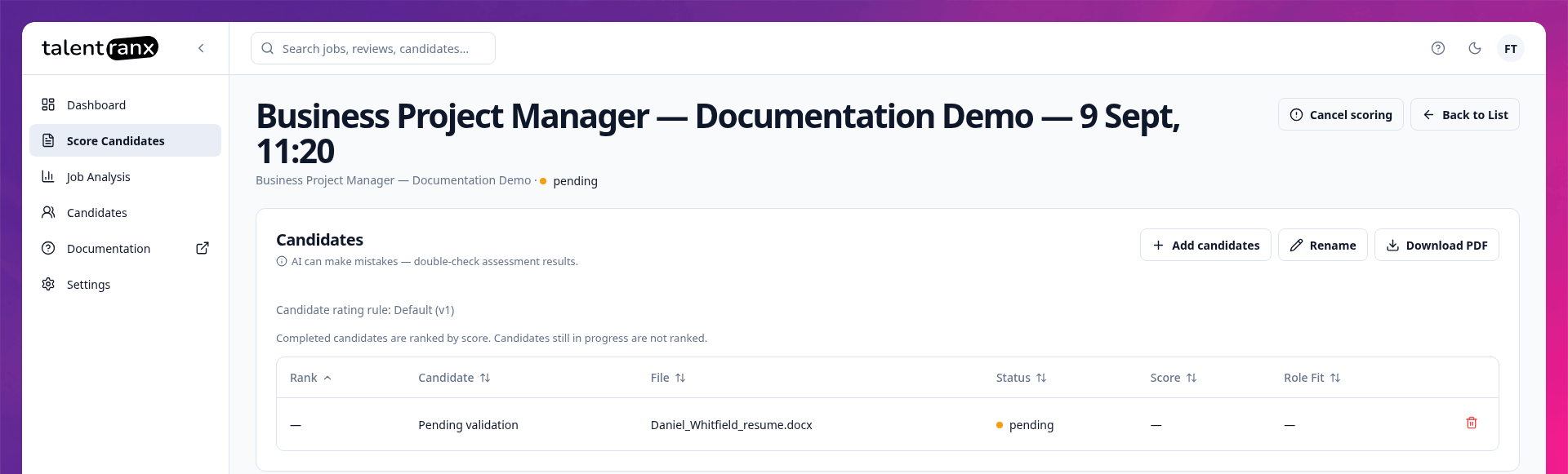This screenshot has height=474, width=1568.
Task: Go to Candidates in the sidebar
Action: point(125,212)
